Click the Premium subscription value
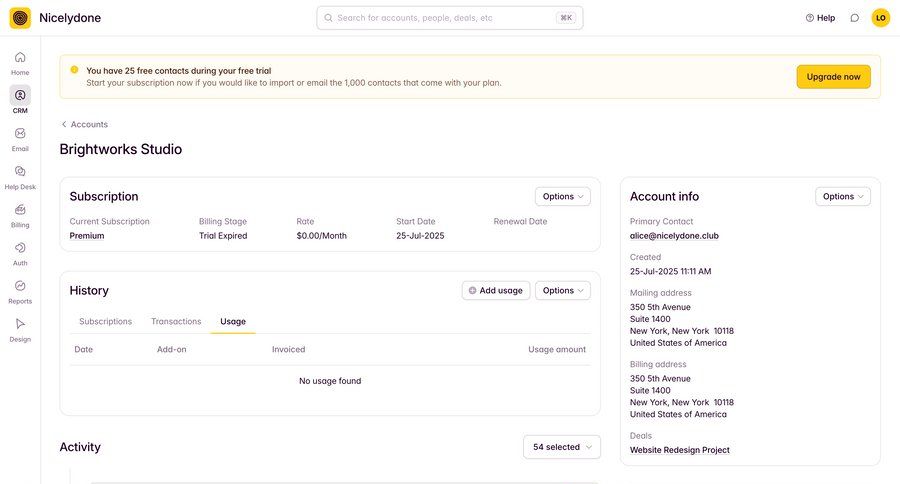Image resolution: width=900 pixels, height=484 pixels. pos(87,235)
